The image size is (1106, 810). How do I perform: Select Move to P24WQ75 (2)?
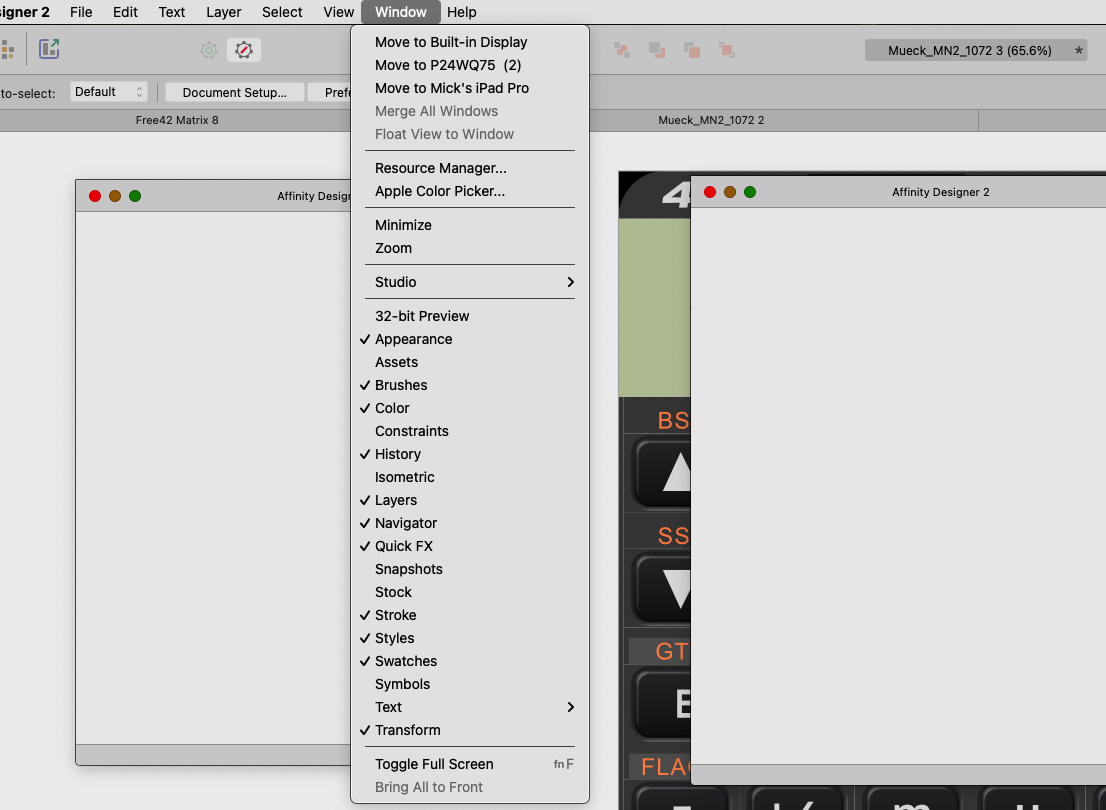pyautogui.click(x=470, y=66)
